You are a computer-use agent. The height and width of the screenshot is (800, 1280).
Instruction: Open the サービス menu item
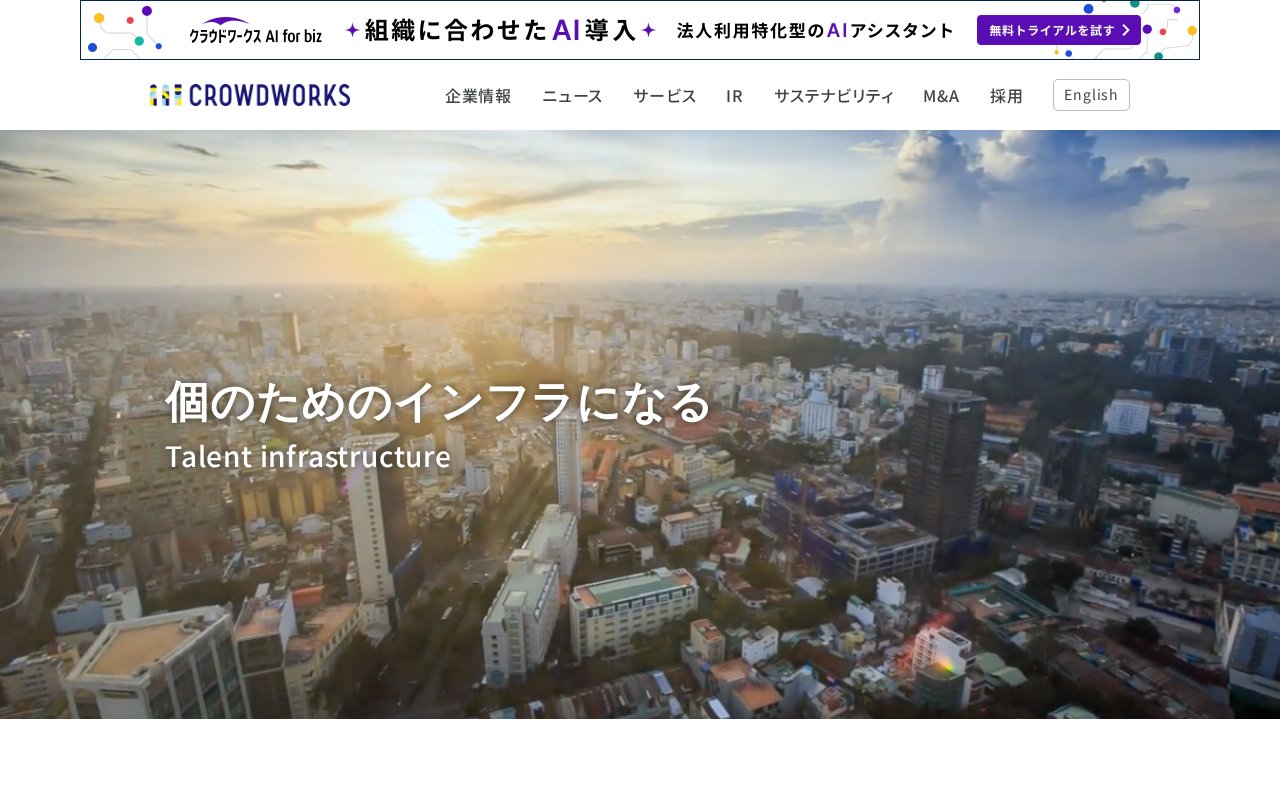665,96
